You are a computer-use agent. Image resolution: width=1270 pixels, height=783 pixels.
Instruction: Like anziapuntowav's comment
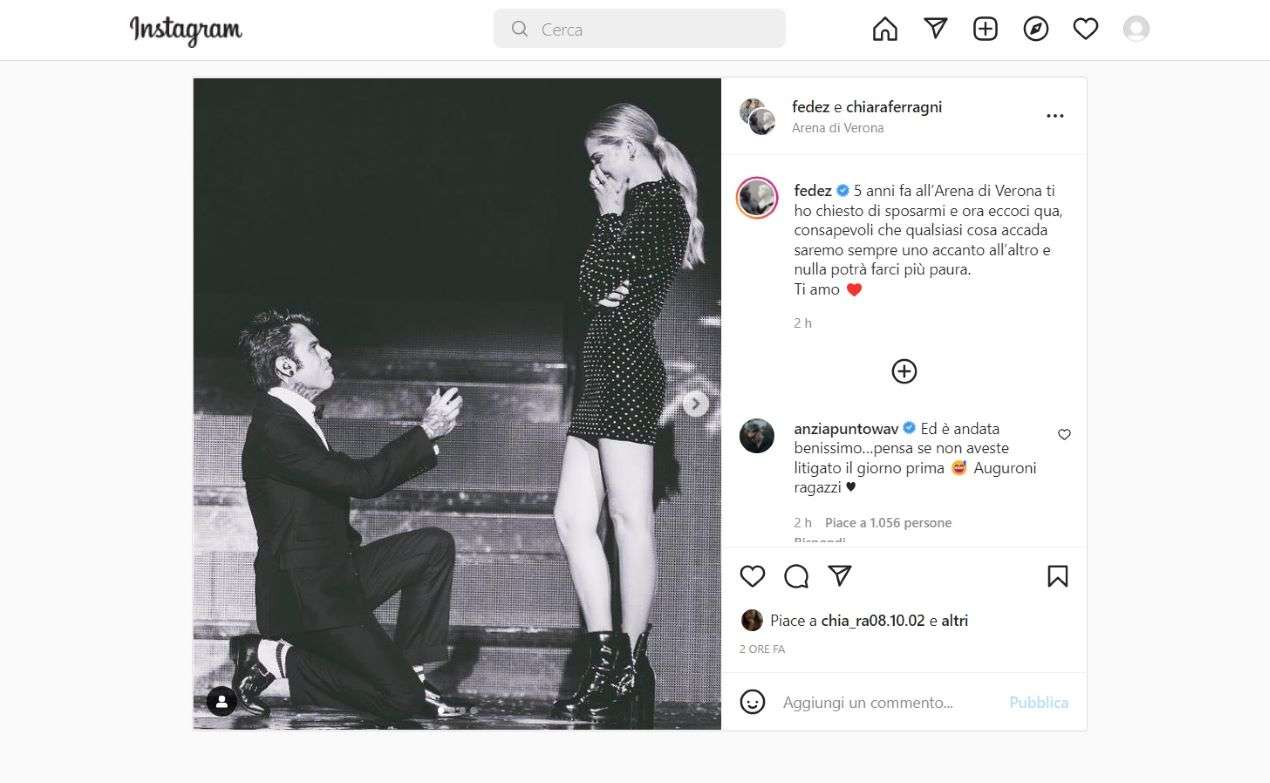1064,435
